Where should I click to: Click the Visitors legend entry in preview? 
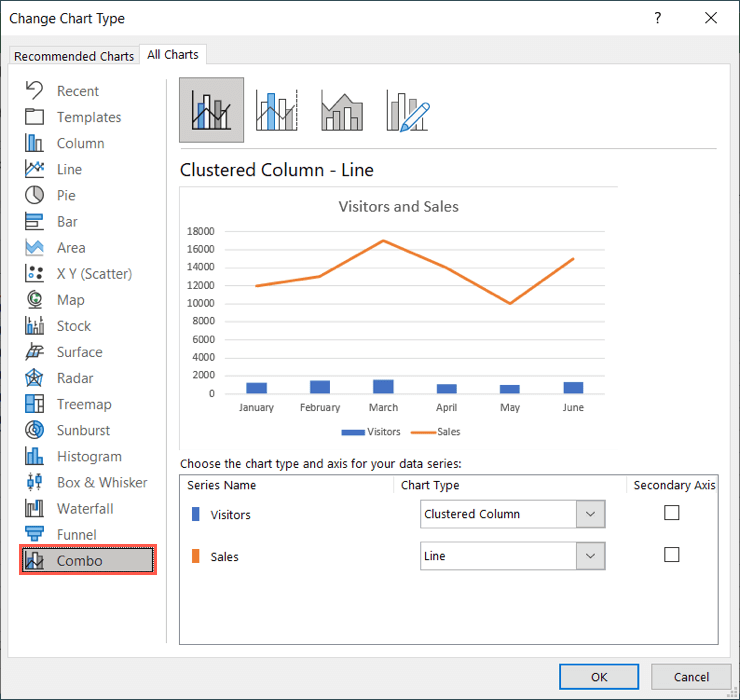point(371,431)
